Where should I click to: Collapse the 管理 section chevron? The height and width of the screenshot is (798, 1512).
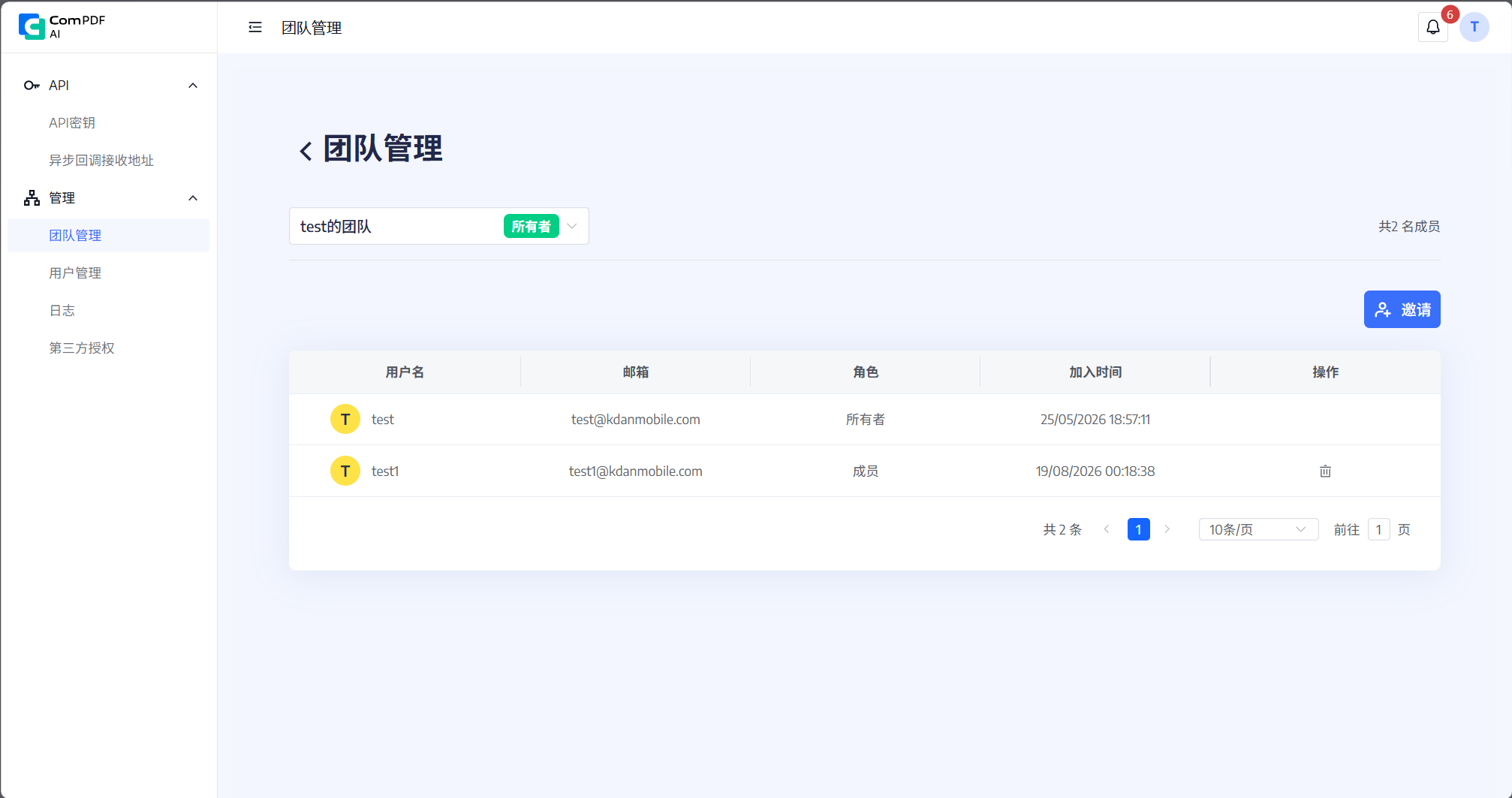(193, 198)
